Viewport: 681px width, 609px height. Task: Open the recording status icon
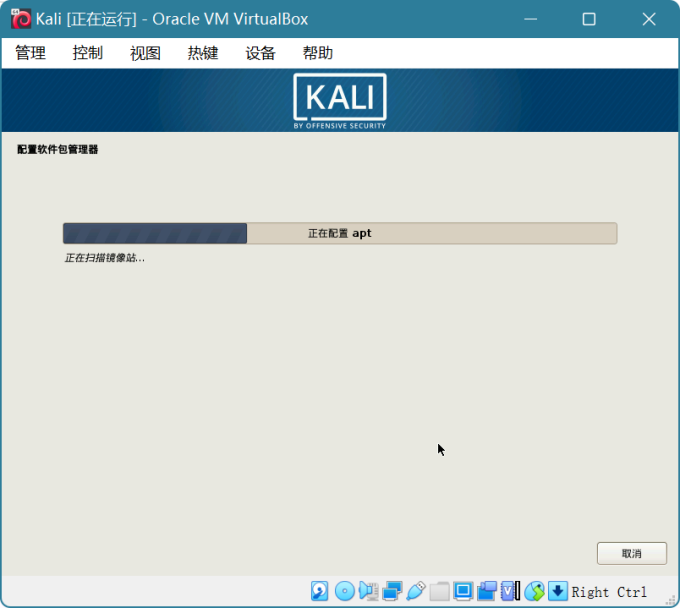[x=486, y=591]
